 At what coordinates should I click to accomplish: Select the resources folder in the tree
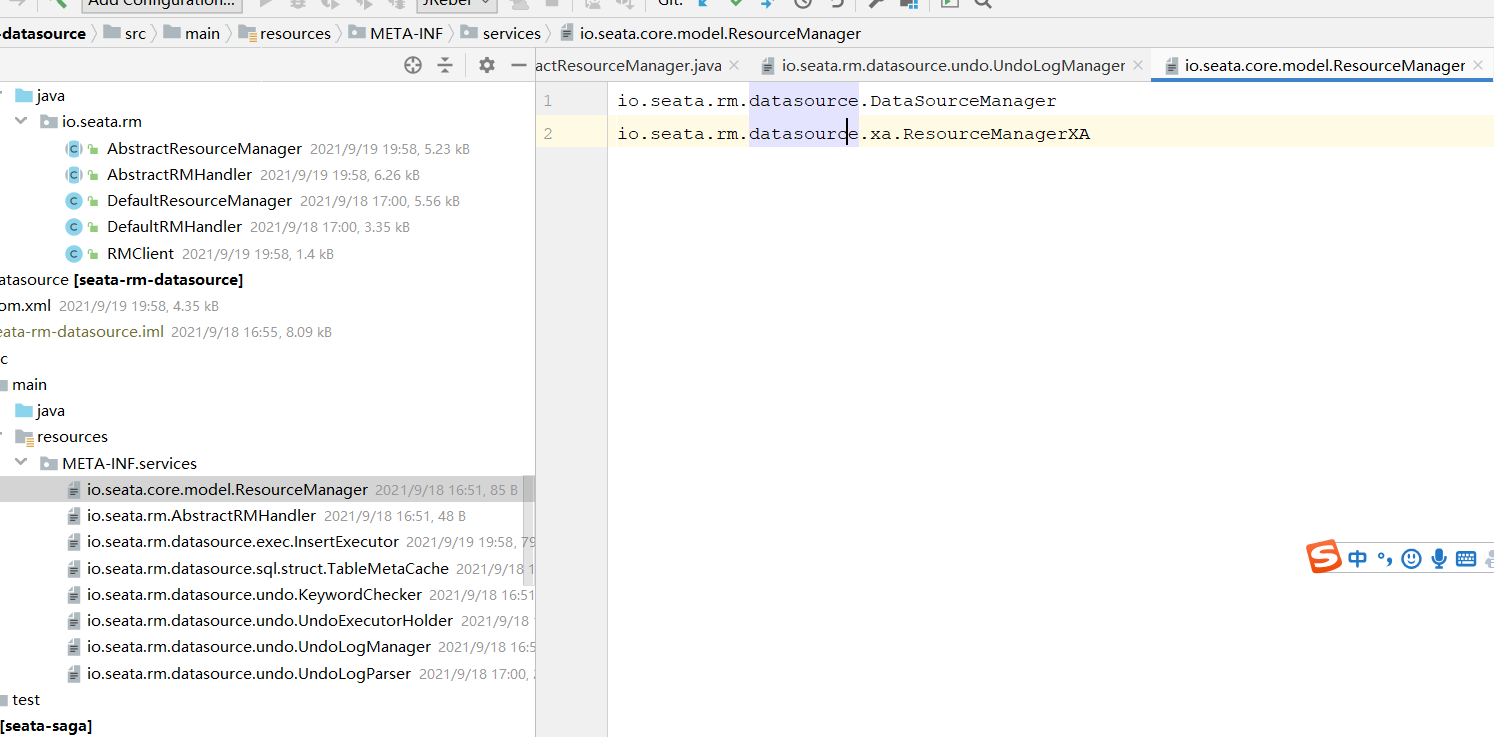point(72,436)
